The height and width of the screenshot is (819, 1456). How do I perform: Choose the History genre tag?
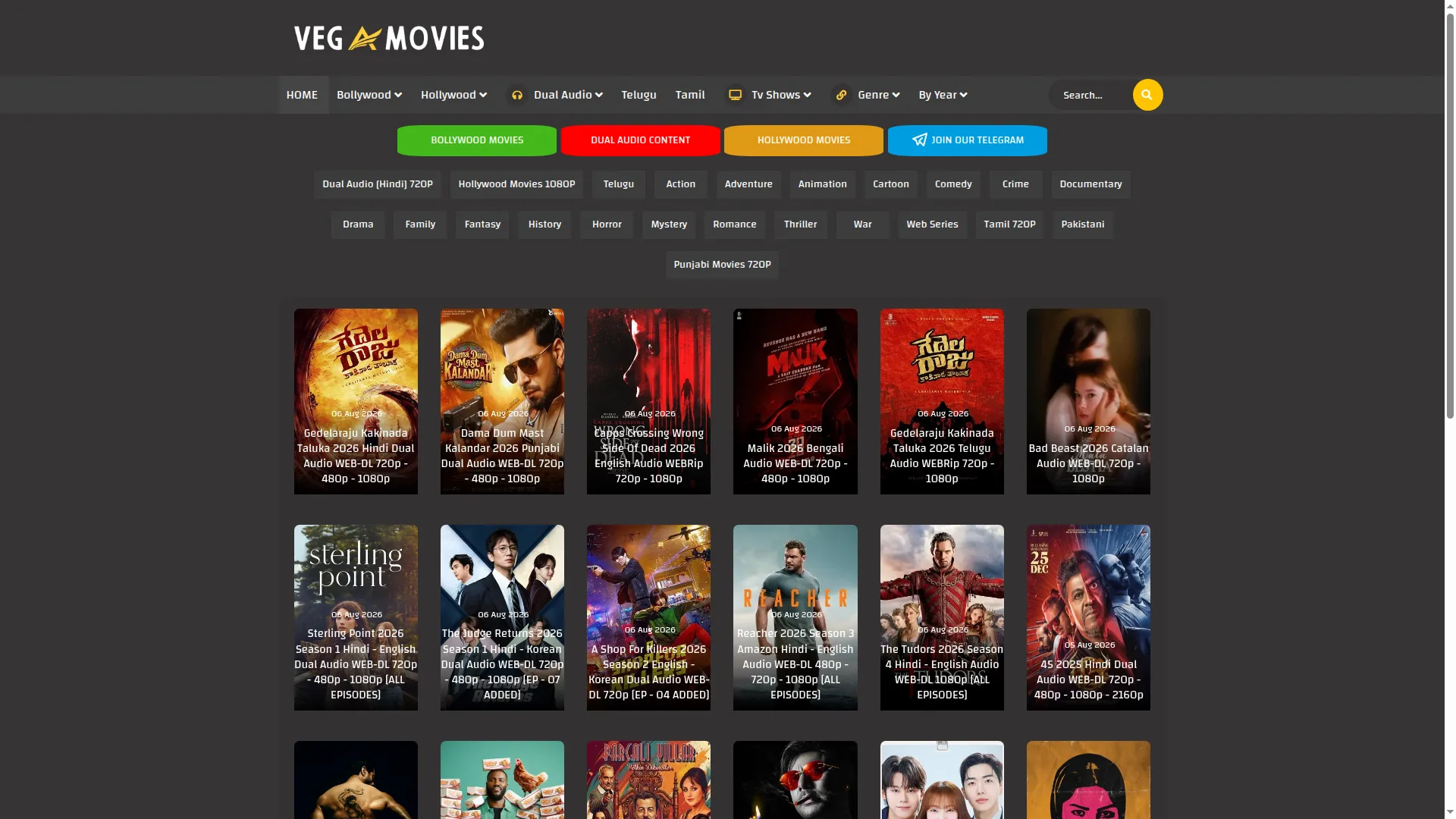click(544, 224)
